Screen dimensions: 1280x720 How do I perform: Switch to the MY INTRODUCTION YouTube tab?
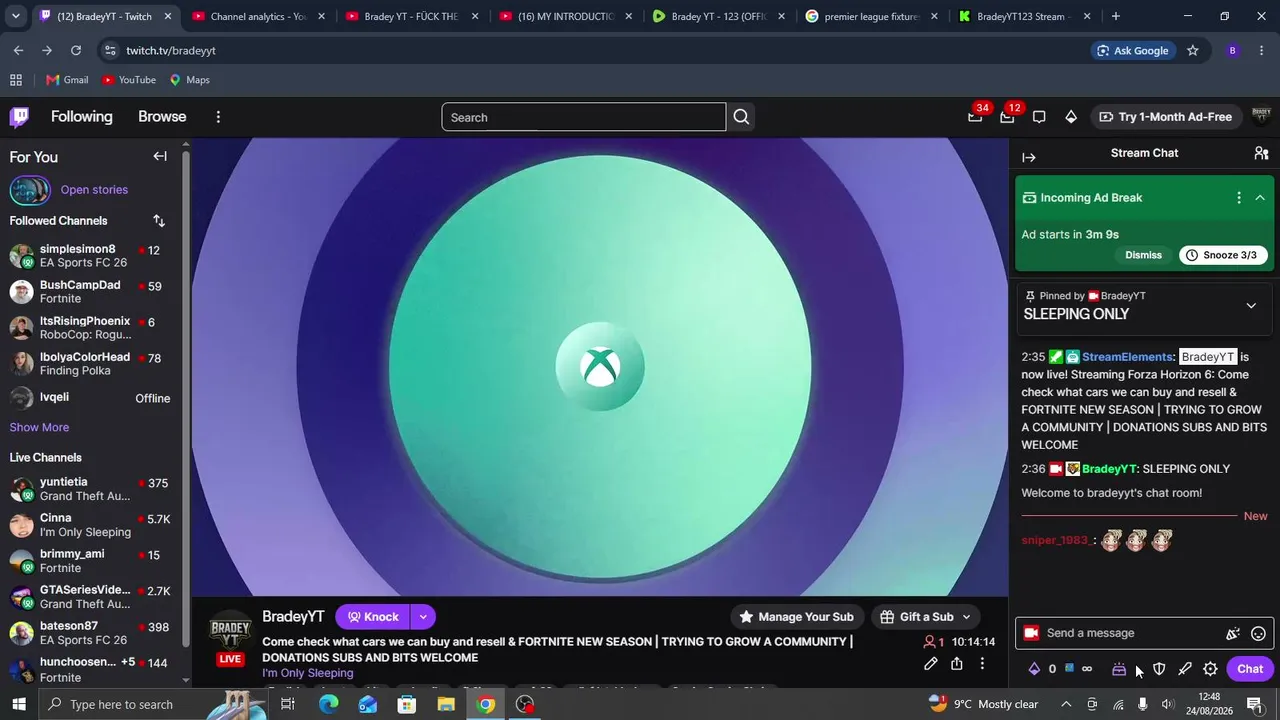click(565, 16)
